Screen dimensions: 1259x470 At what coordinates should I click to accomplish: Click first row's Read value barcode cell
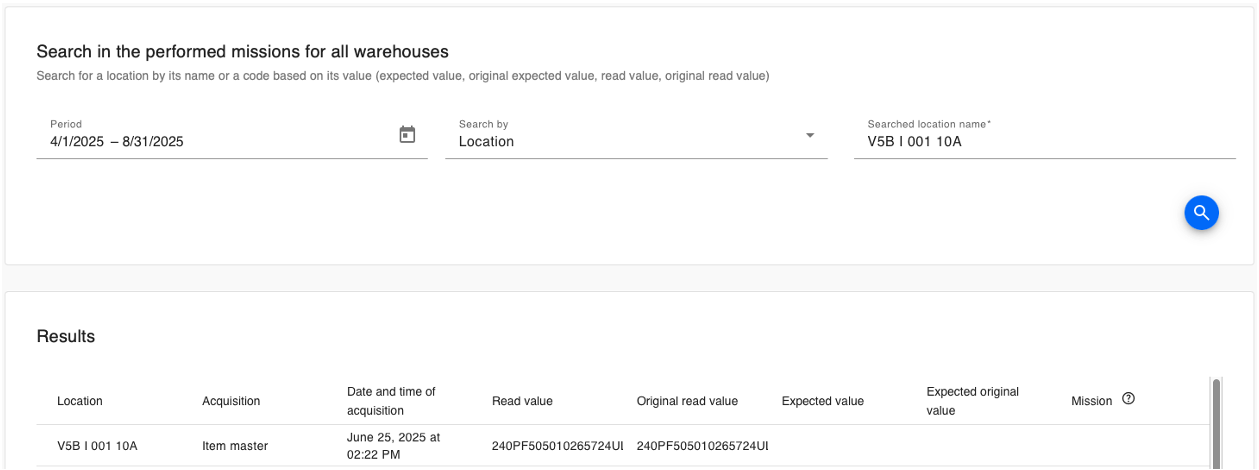[x=558, y=446]
